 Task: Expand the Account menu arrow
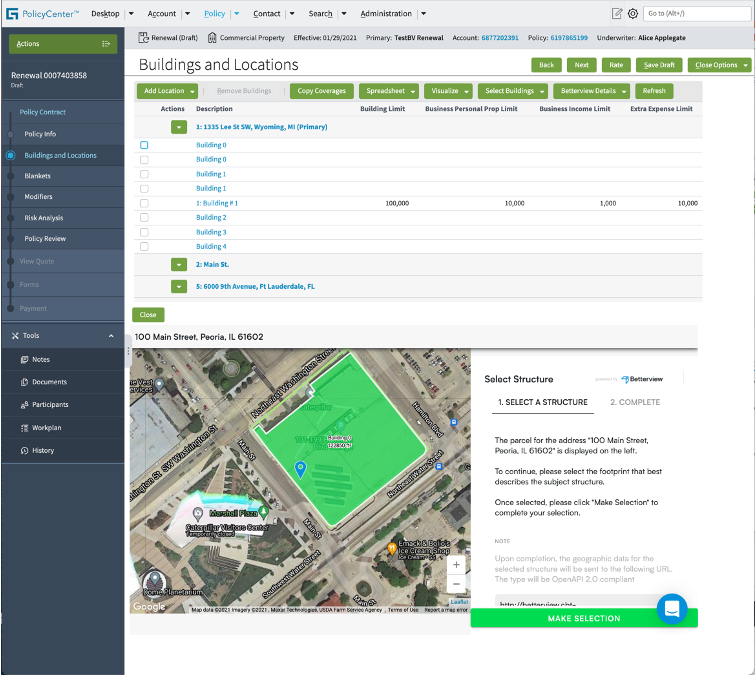point(188,14)
